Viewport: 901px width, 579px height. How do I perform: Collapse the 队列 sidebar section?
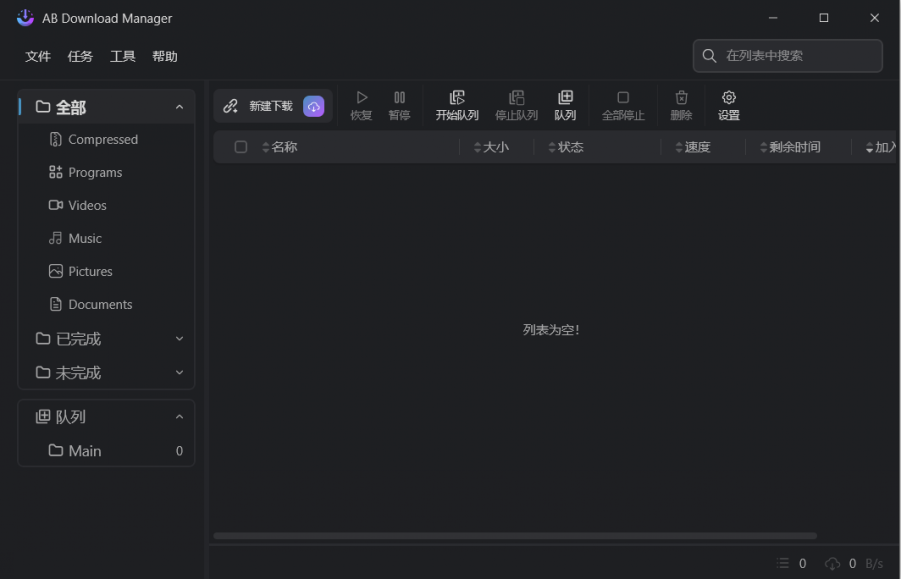(179, 417)
